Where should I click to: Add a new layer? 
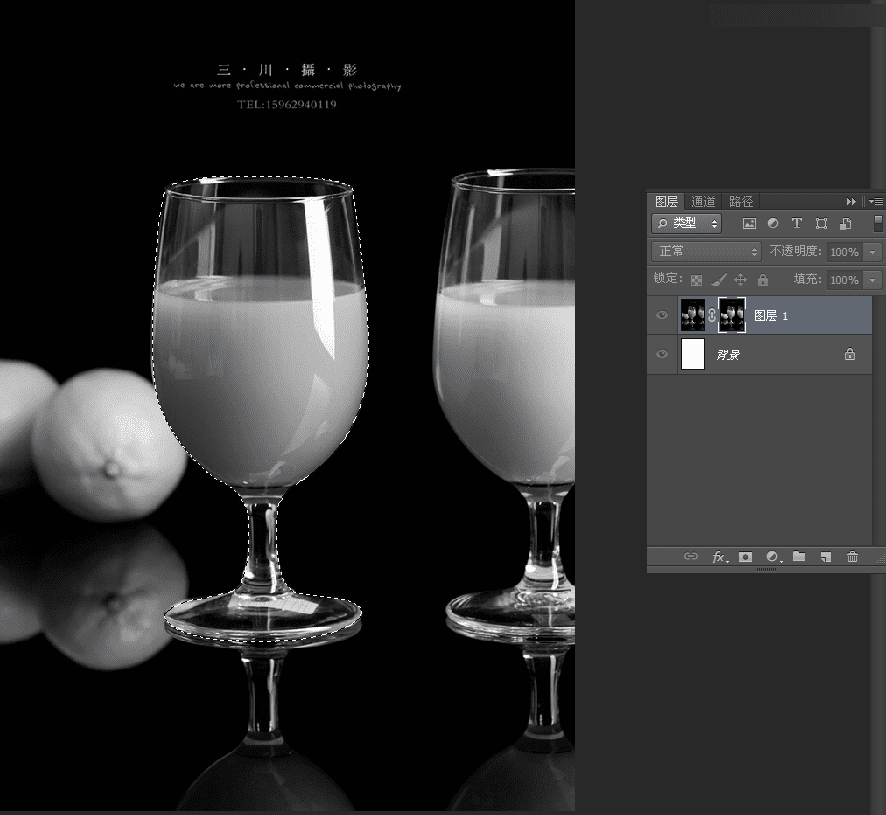(824, 557)
